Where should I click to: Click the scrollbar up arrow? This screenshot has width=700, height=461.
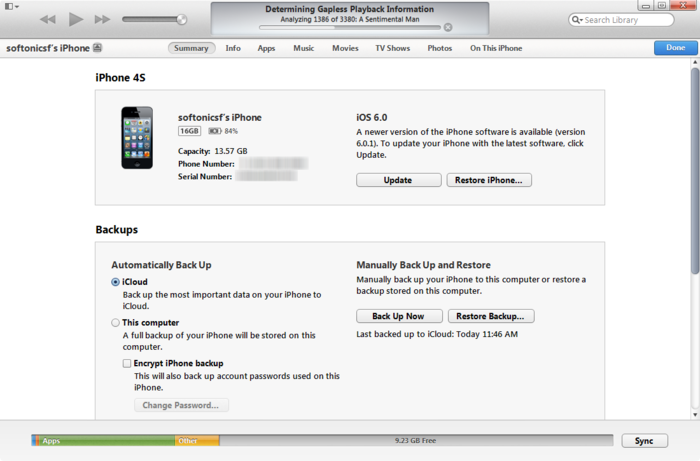pyautogui.click(x=695, y=62)
